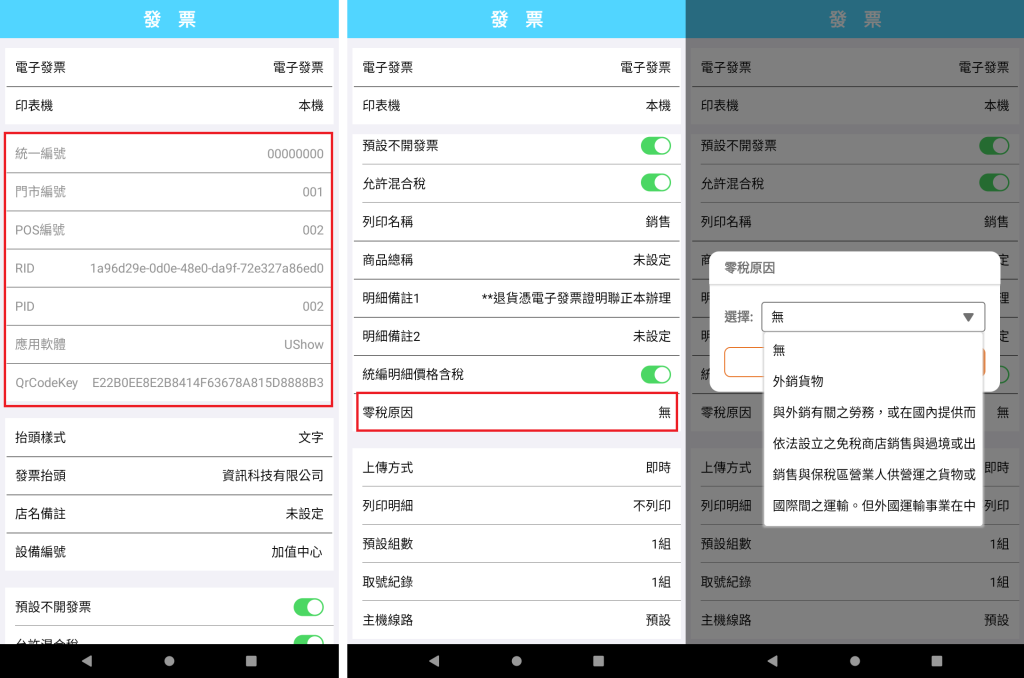Open 商品總稱 row on middle screen
Image resolution: width=1024 pixels, height=678 pixels.
click(517, 260)
